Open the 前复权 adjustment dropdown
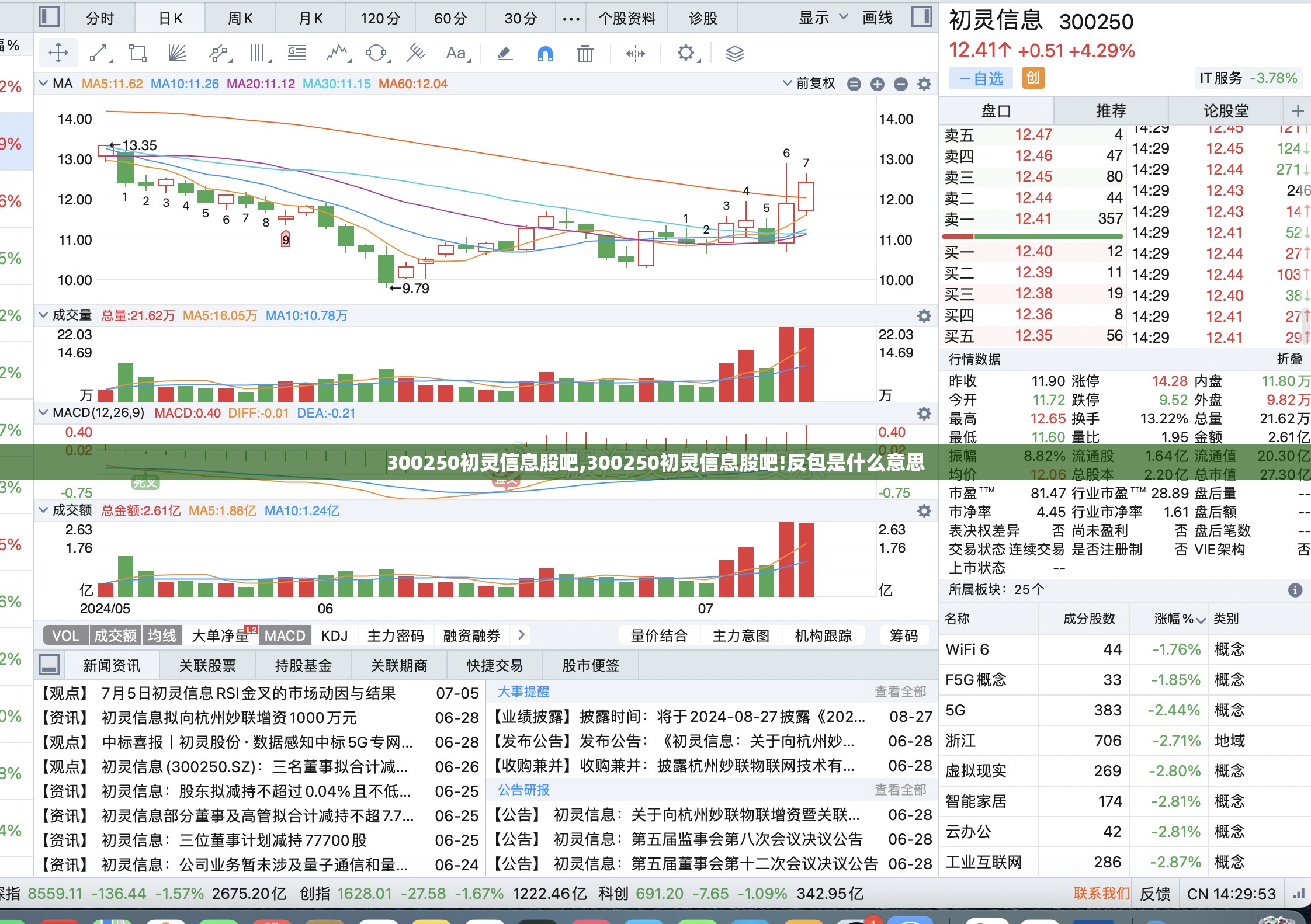Screen dimensions: 1311x924 (x=809, y=84)
